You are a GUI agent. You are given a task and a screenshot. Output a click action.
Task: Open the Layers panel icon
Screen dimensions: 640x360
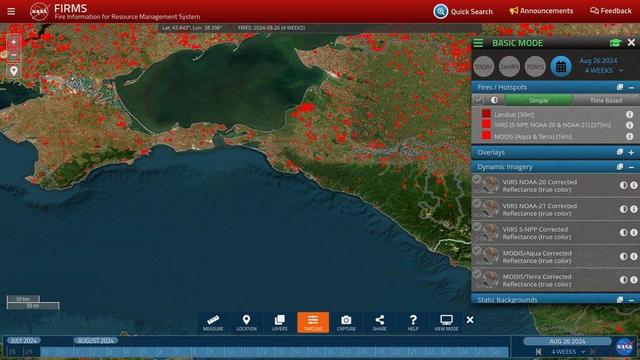click(x=280, y=322)
